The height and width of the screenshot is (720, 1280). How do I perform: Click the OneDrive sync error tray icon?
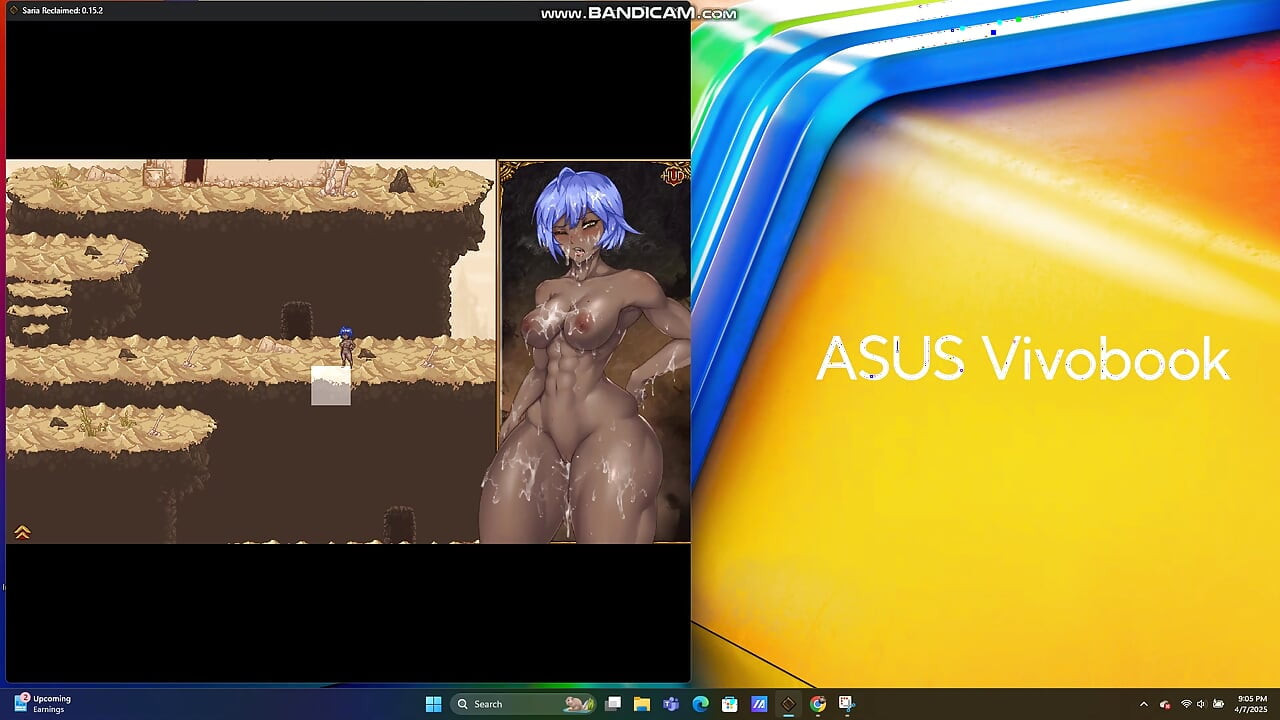point(1165,704)
